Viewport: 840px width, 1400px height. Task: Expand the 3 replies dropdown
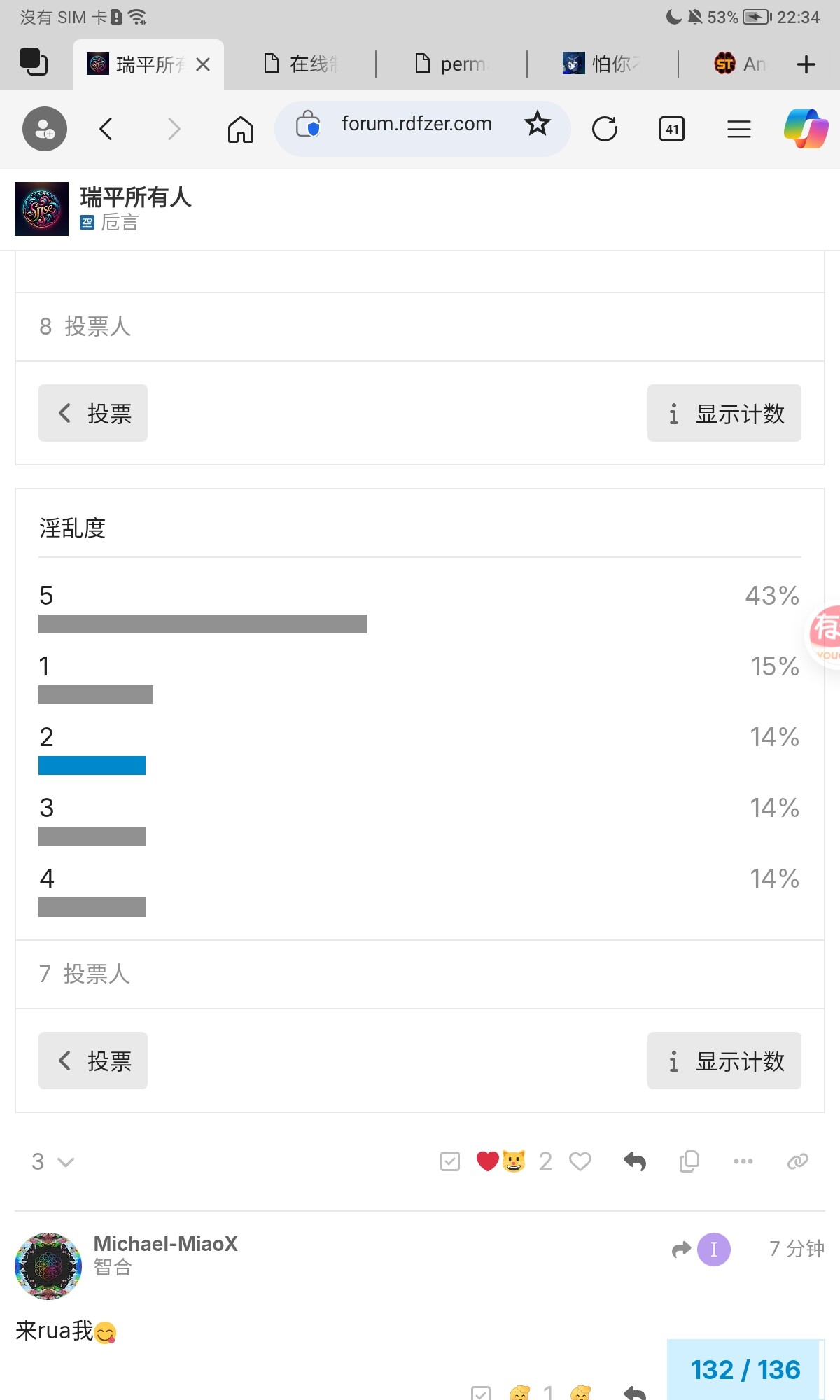[x=53, y=1162]
